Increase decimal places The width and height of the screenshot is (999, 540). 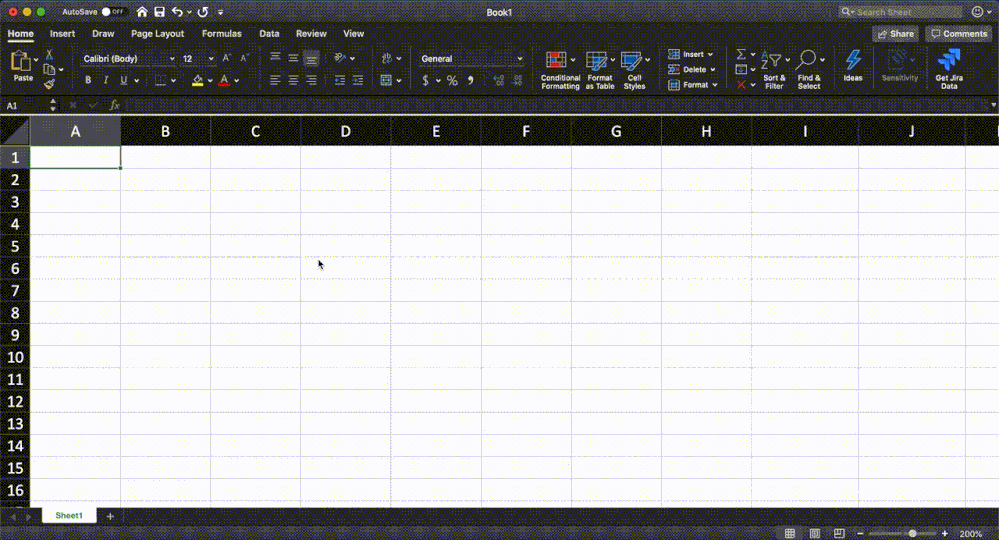click(x=498, y=80)
